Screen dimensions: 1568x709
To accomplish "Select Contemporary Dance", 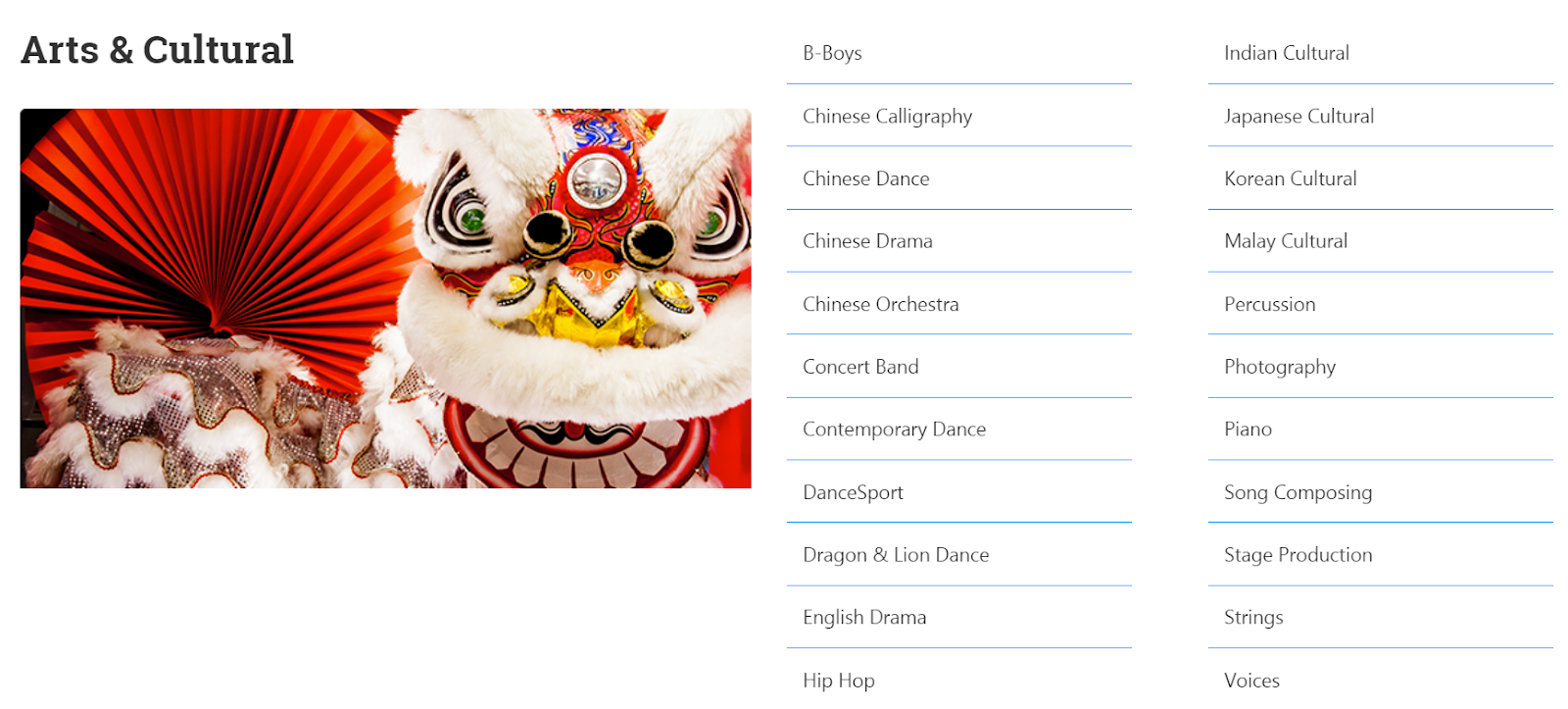I will (x=894, y=430).
